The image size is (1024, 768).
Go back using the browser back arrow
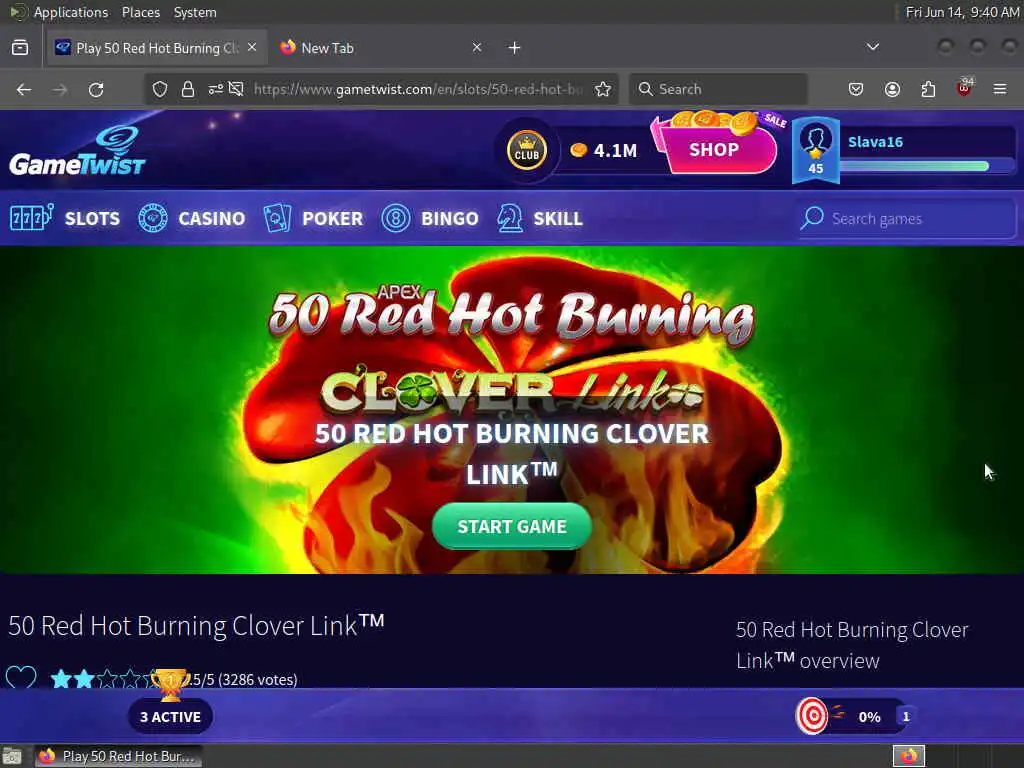pyautogui.click(x=24, y=89)
